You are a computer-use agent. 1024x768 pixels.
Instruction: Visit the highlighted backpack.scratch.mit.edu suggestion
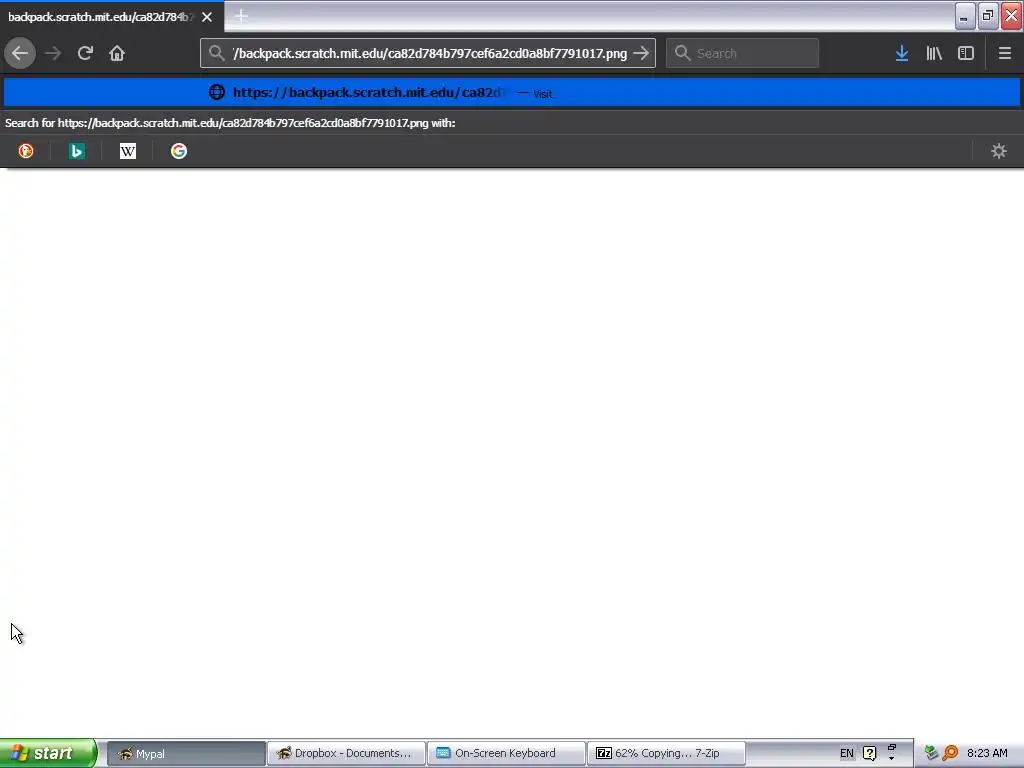(512, 92)
